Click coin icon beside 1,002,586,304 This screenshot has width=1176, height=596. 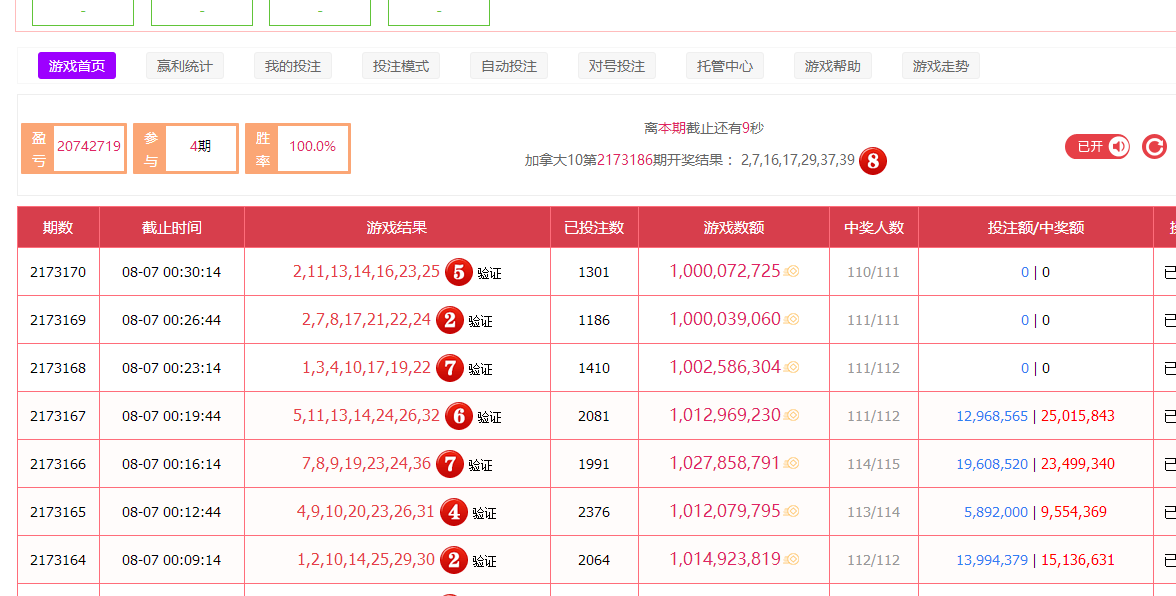click(792, 367)
